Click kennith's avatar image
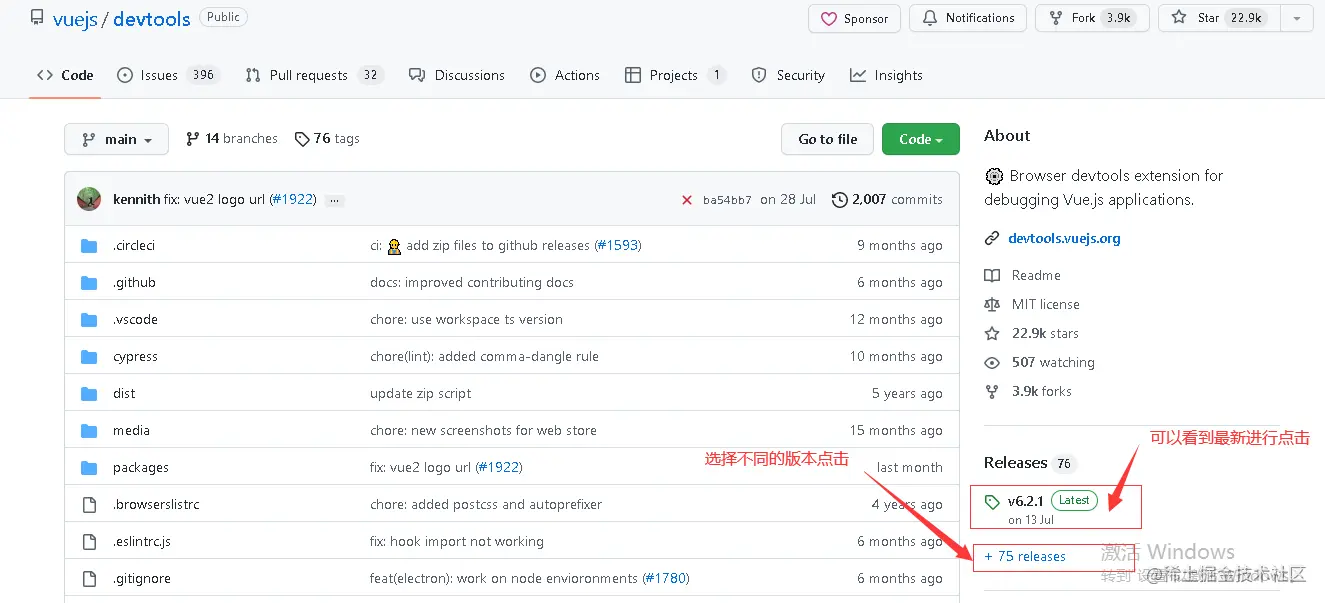 tap(89, 199)
